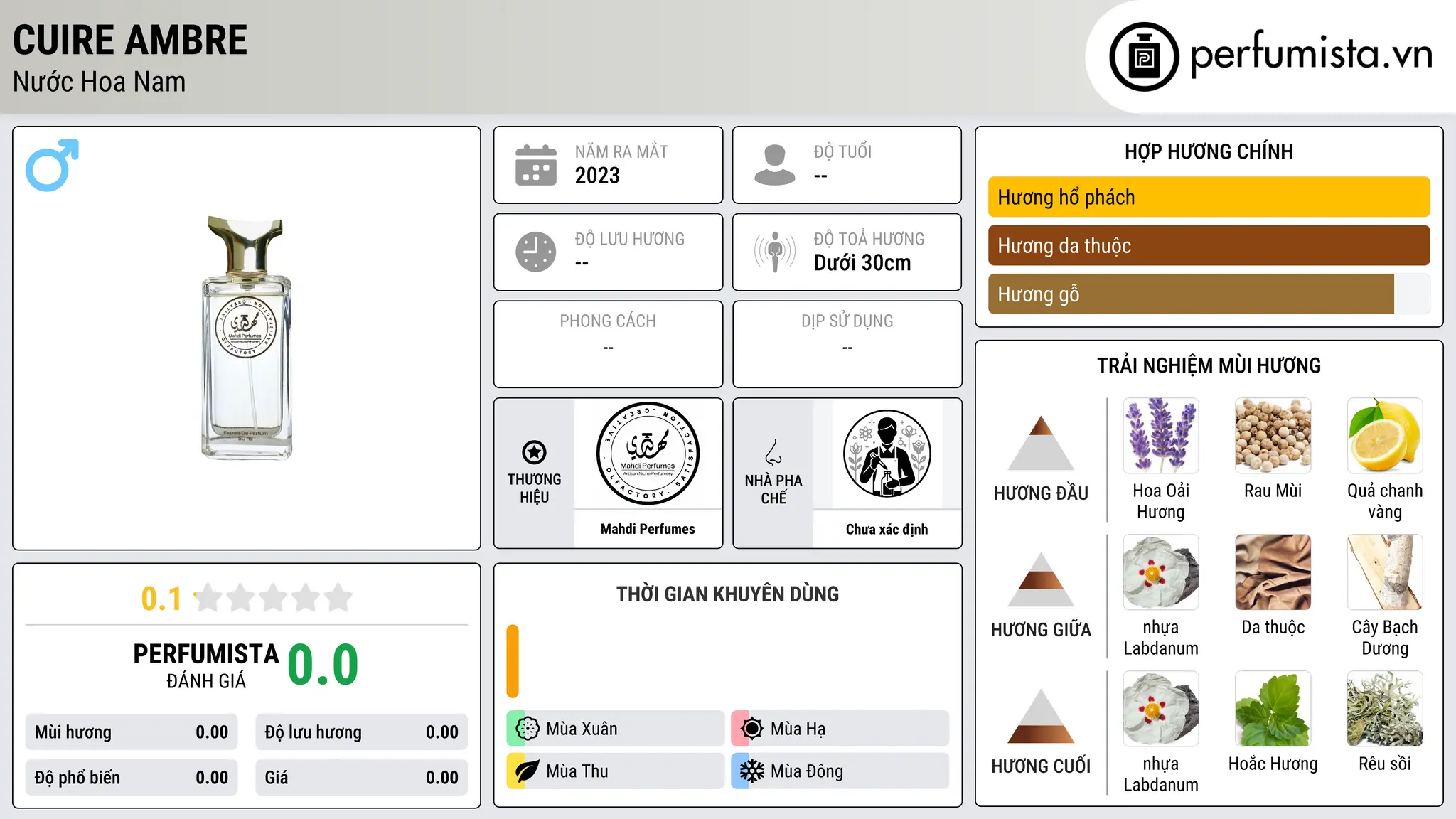Click the five-star rating row
Screen dimensions: 1456x819
pos(274,598)
